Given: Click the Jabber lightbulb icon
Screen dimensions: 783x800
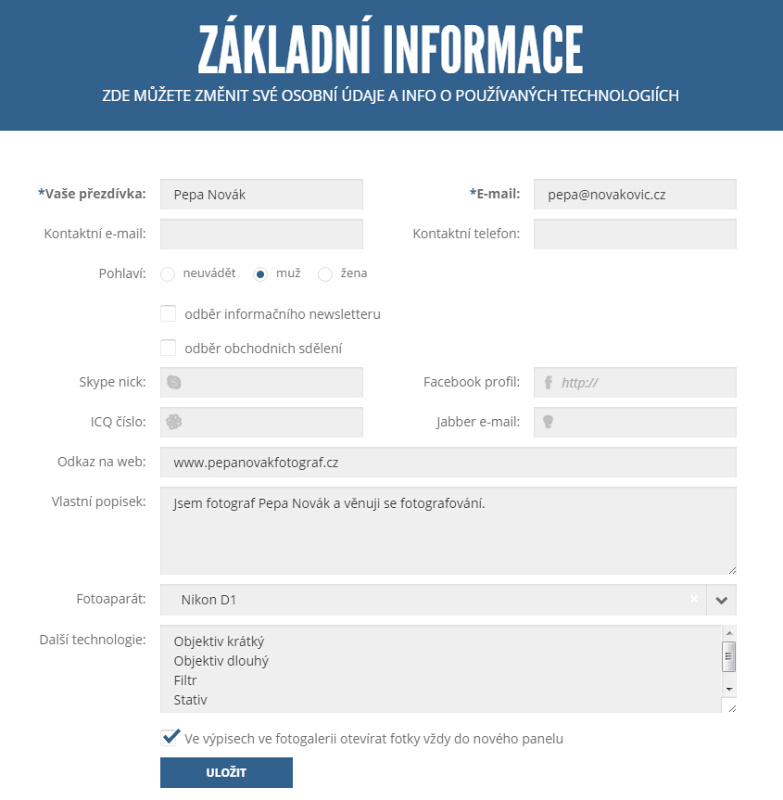Looking at the screenshot, I should (548, 422).
